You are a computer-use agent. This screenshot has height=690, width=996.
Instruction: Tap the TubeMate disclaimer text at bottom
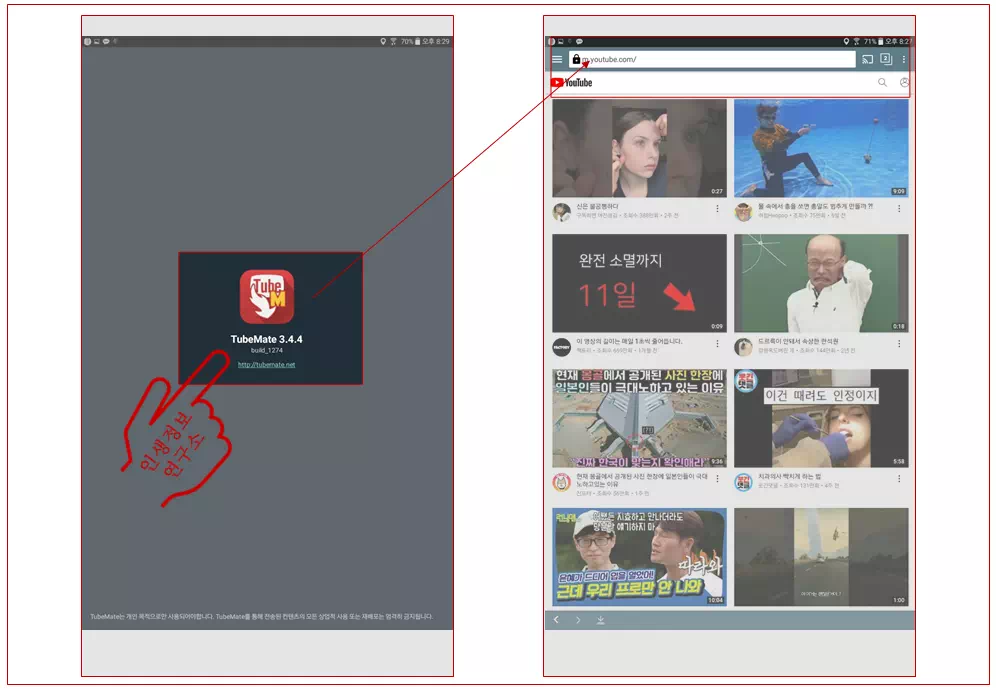262,616
